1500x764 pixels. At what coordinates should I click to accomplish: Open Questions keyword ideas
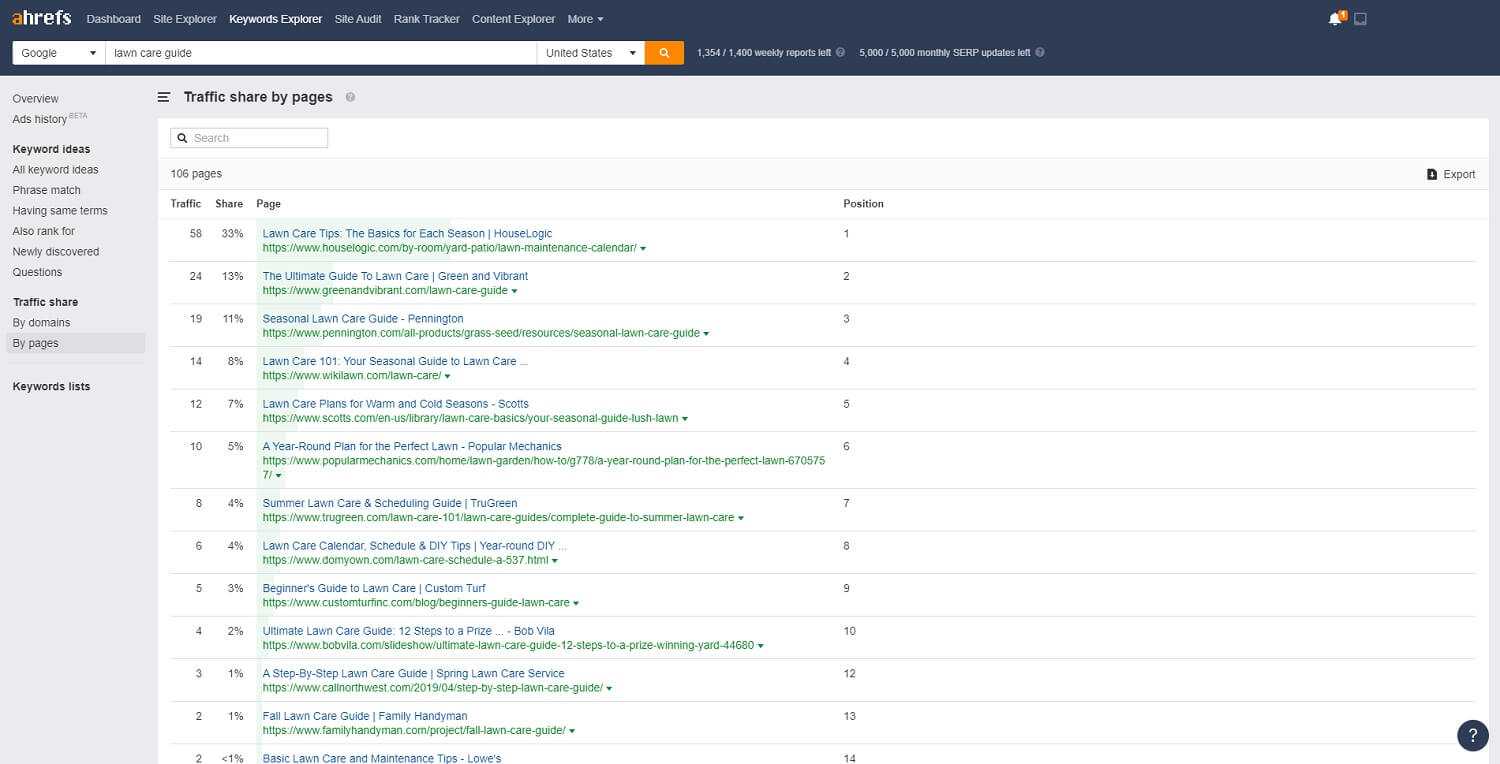point(37,272)
